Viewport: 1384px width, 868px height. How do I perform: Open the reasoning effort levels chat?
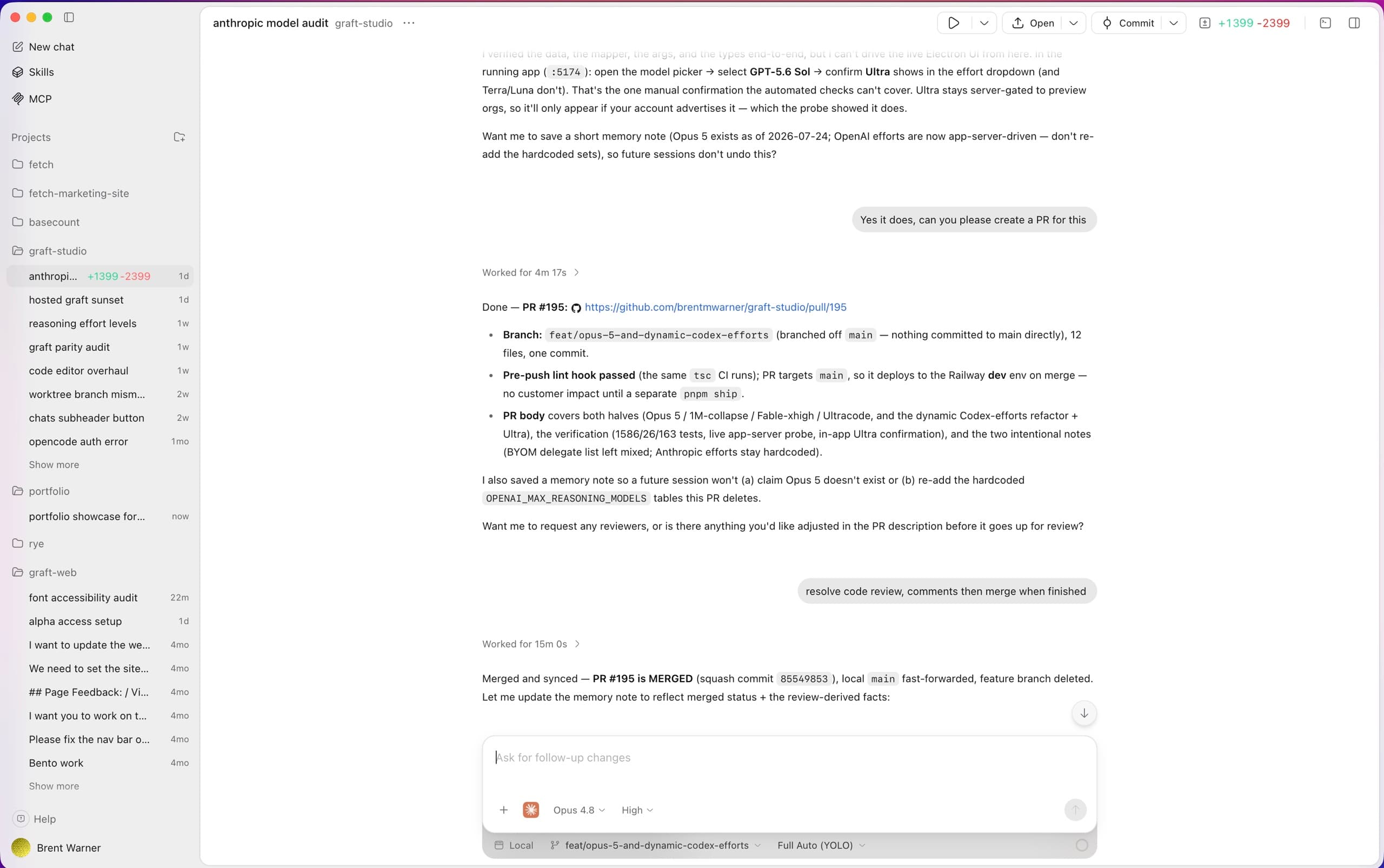[100, 323]
